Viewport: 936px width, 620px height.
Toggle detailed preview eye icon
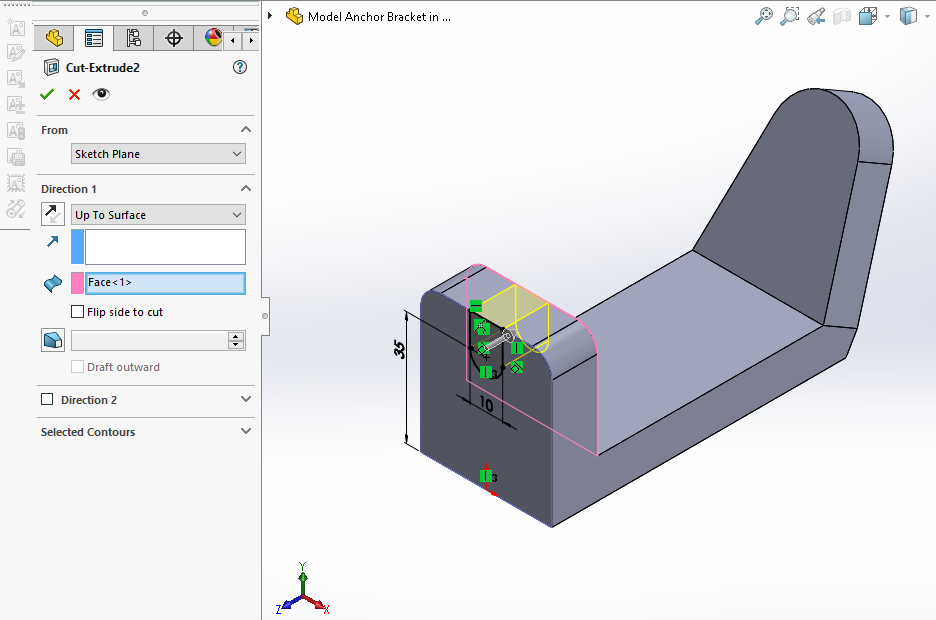point(101,94)
